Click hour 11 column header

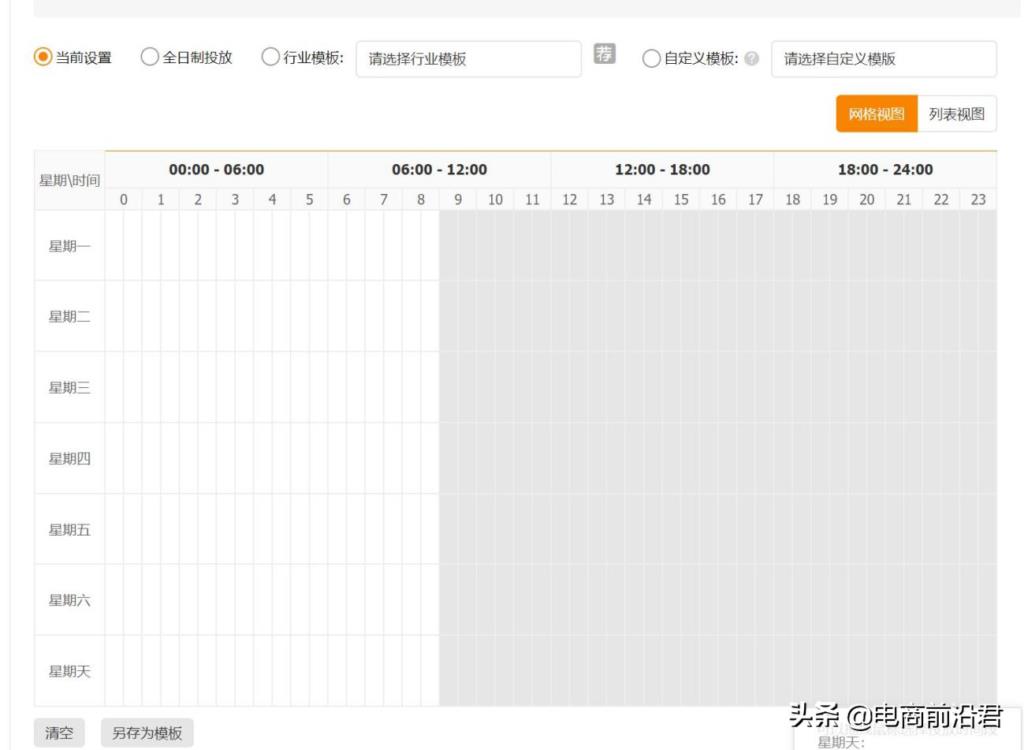[x=532, y=199]
